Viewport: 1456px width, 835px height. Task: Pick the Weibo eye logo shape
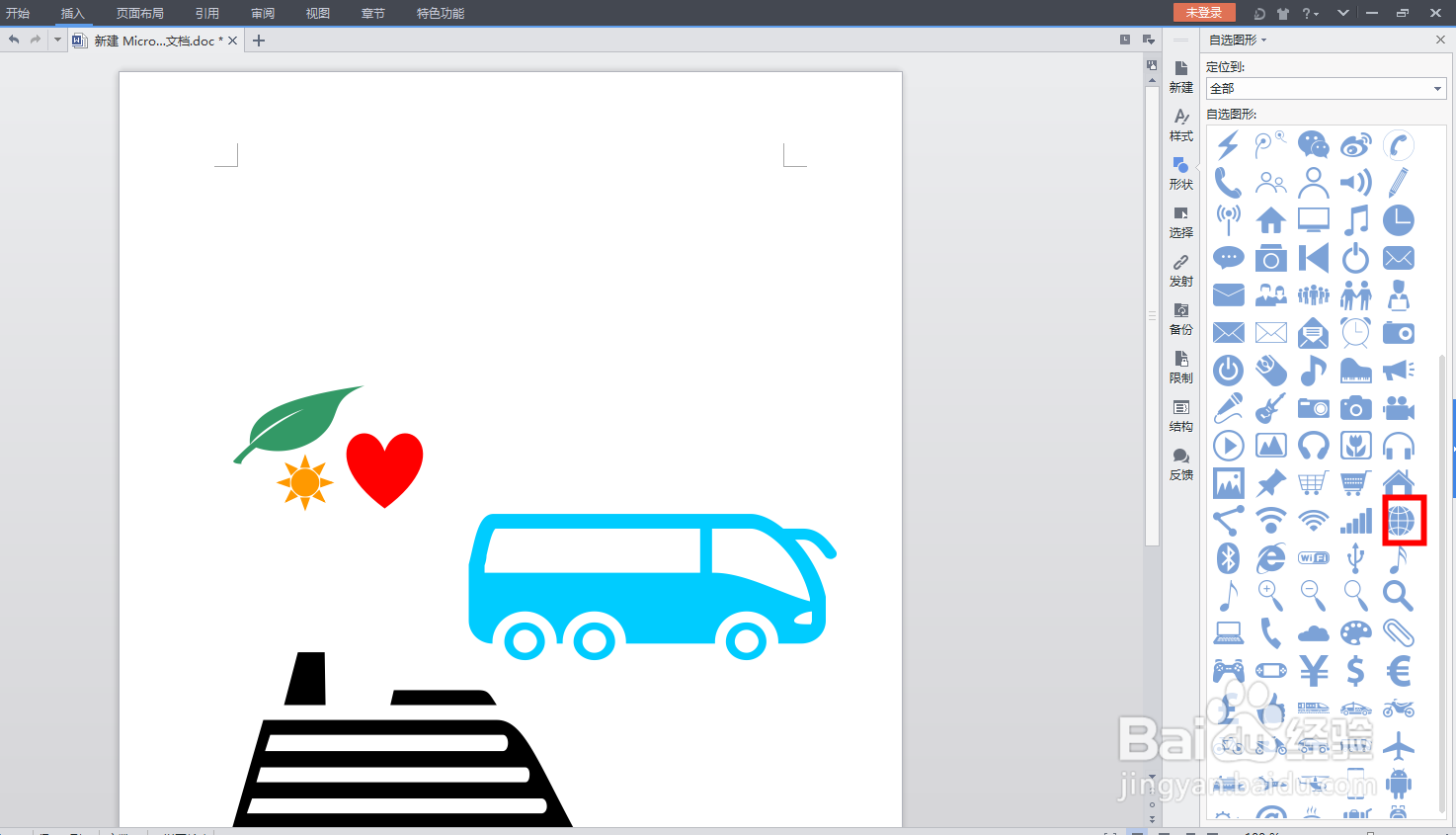1356,145
